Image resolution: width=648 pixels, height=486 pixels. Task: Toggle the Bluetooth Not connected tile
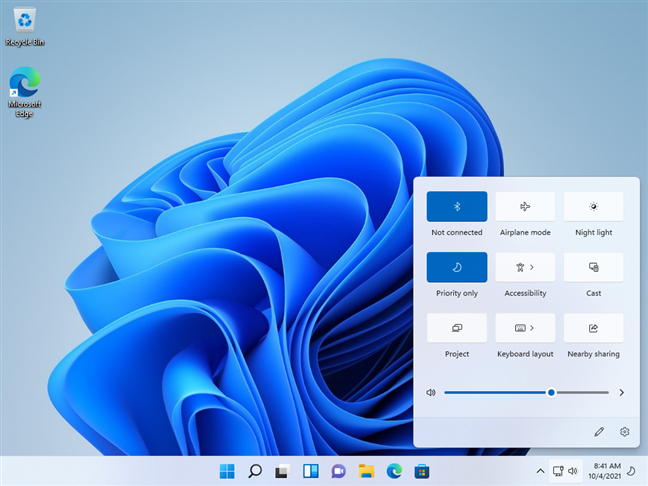[x=457, y=206]
